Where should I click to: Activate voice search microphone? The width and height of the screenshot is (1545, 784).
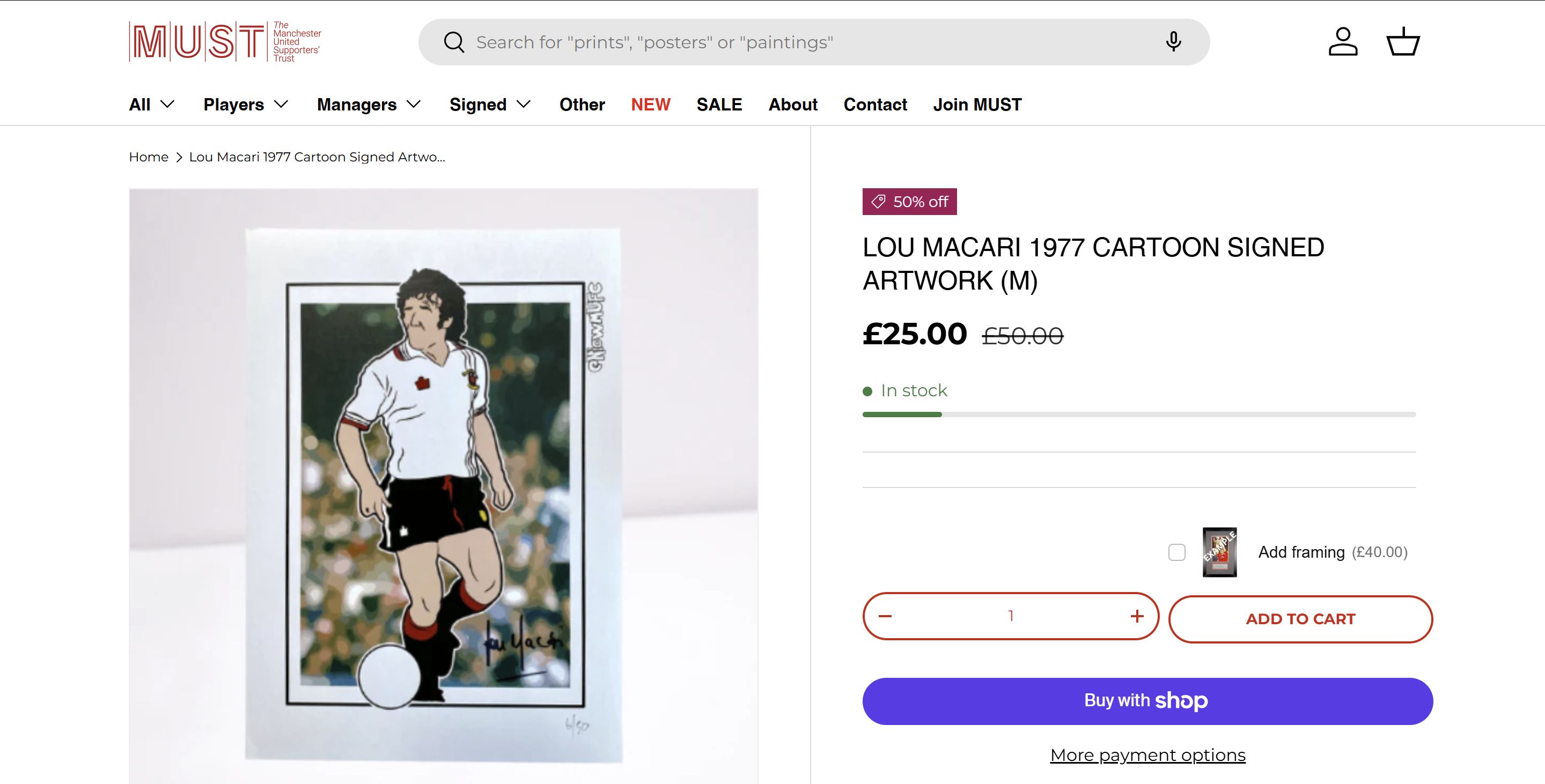[x=1173, y=42]
